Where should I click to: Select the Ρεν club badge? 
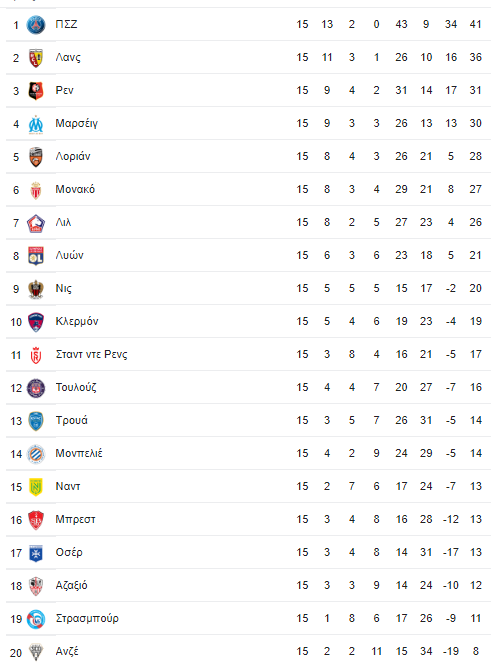click(x=36, y=91)
